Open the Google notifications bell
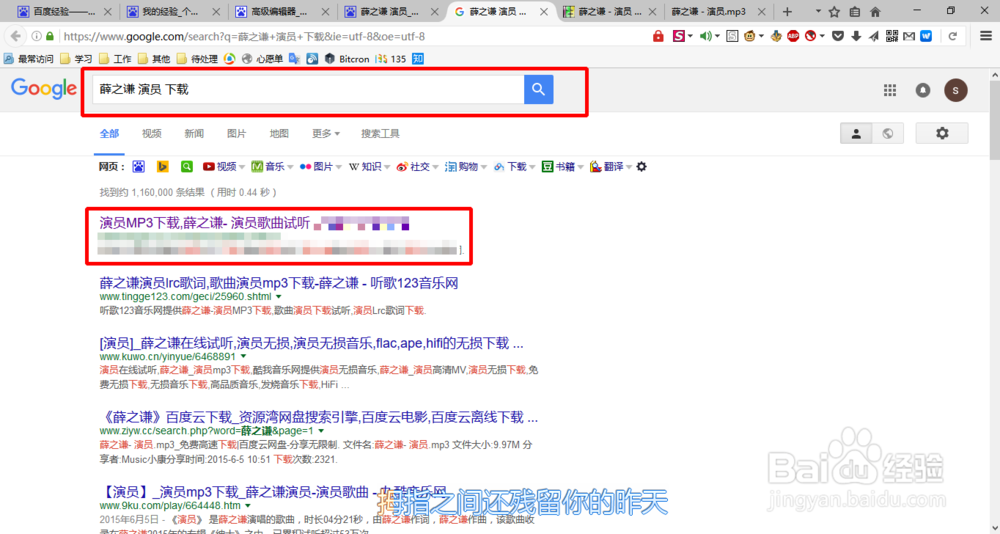 [922, 90]
